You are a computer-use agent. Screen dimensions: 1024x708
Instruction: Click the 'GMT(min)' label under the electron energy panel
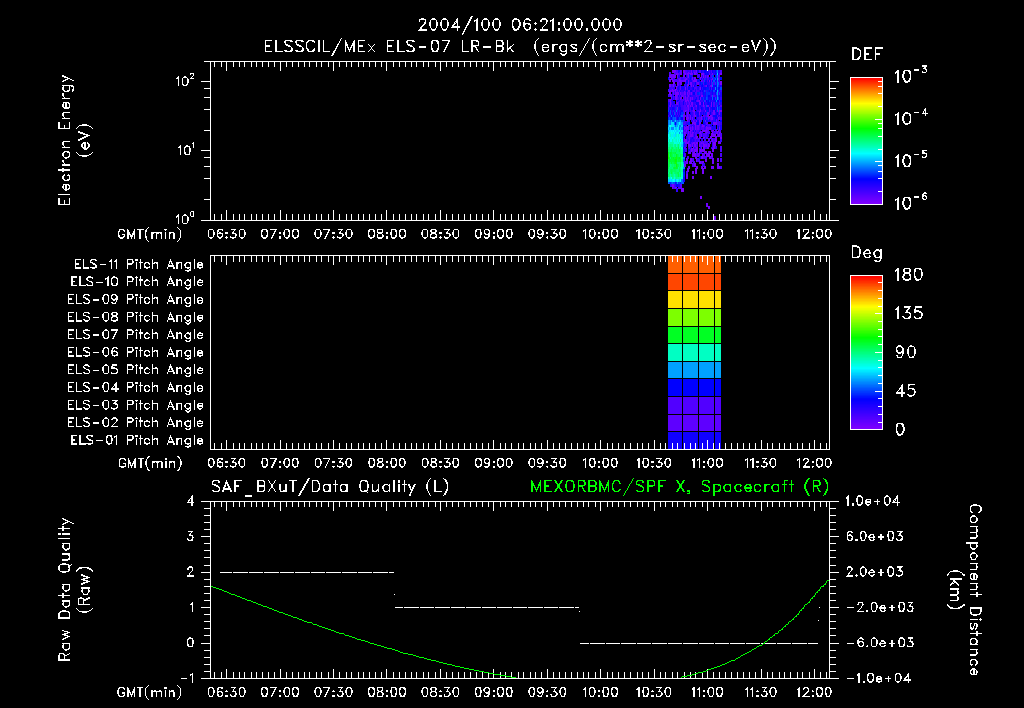(149, 234)
